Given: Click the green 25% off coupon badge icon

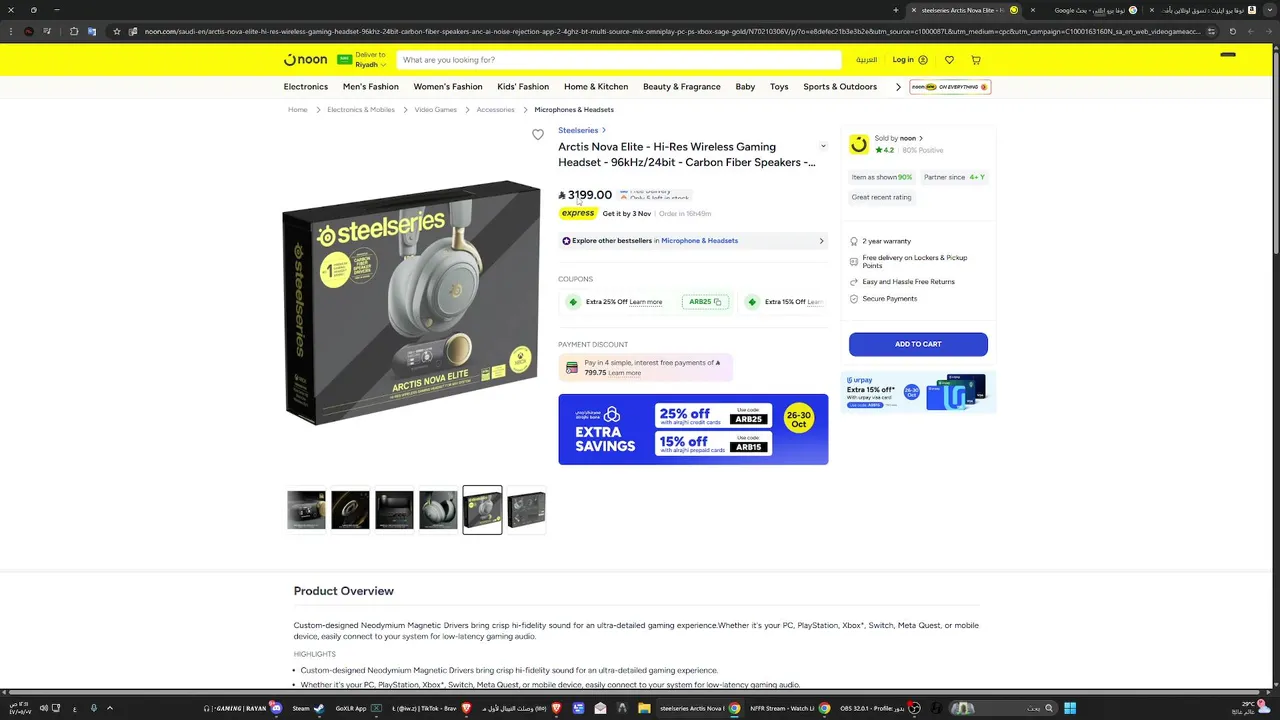Looking at the screenshot, I should point(573,302).
